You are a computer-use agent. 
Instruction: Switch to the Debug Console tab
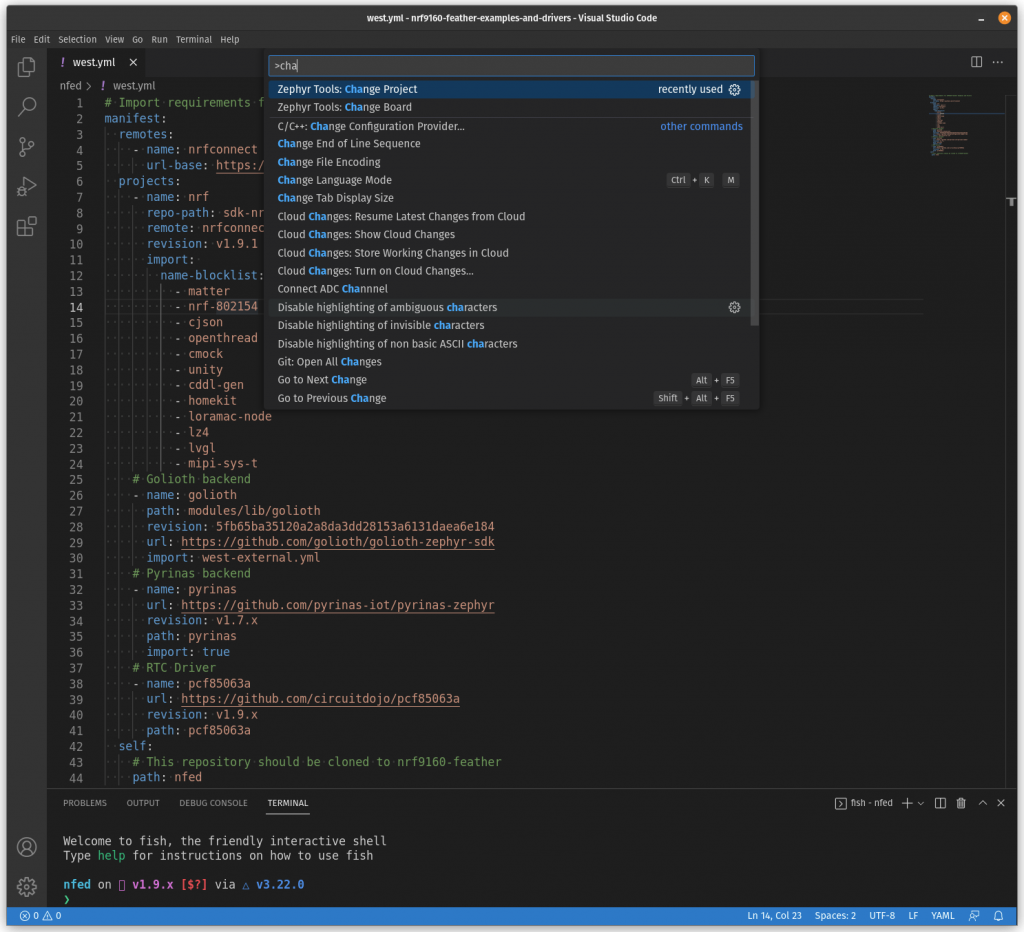(214, 803)
